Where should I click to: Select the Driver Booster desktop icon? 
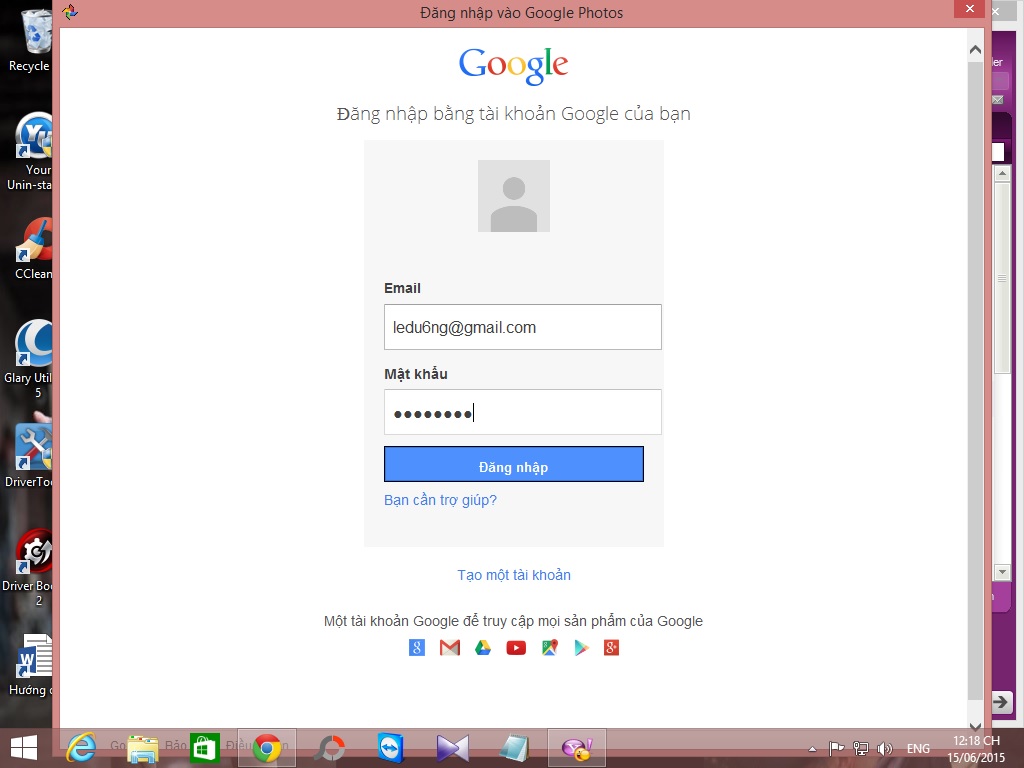(29, 567)
